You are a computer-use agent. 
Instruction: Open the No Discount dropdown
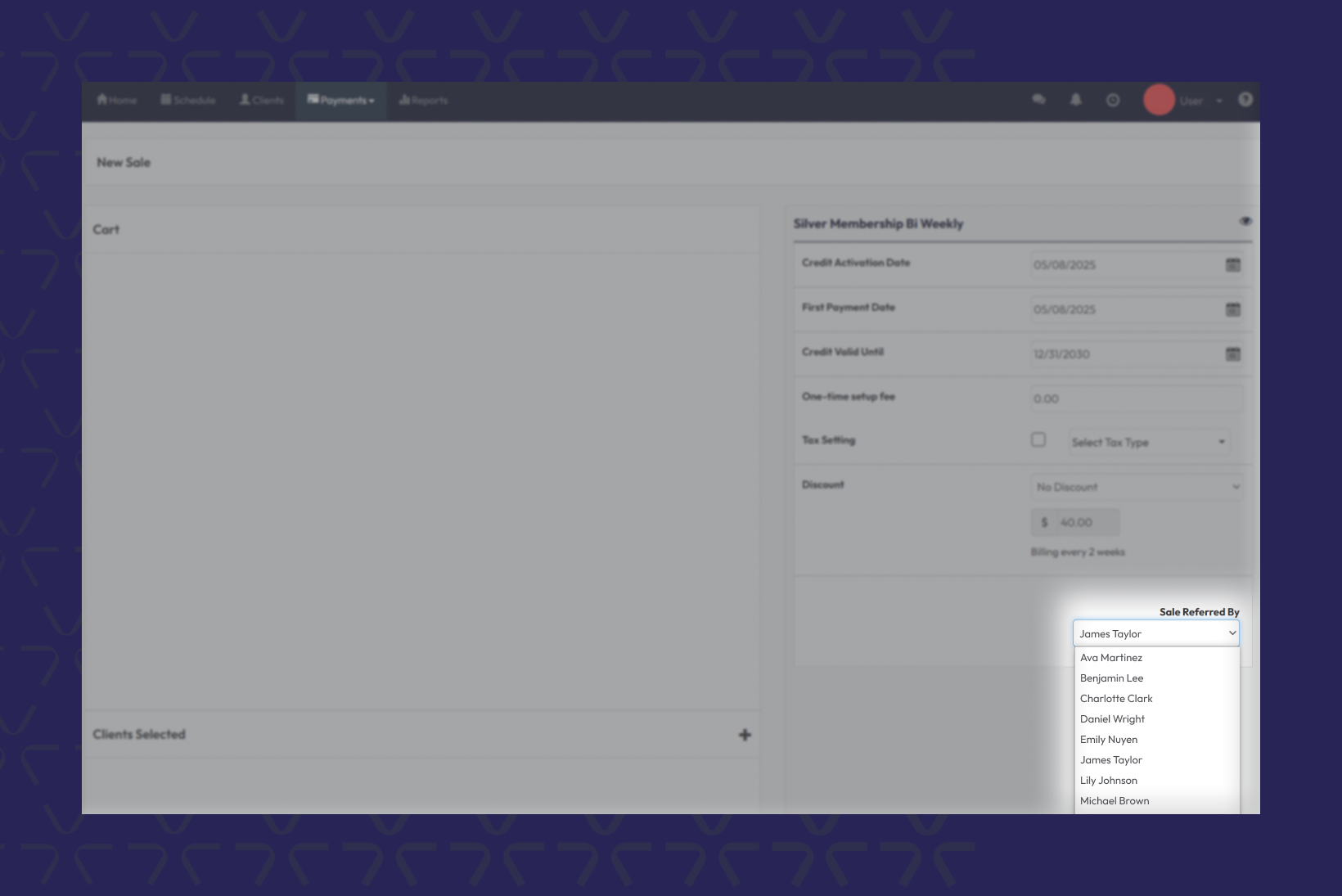(1137, 487)
